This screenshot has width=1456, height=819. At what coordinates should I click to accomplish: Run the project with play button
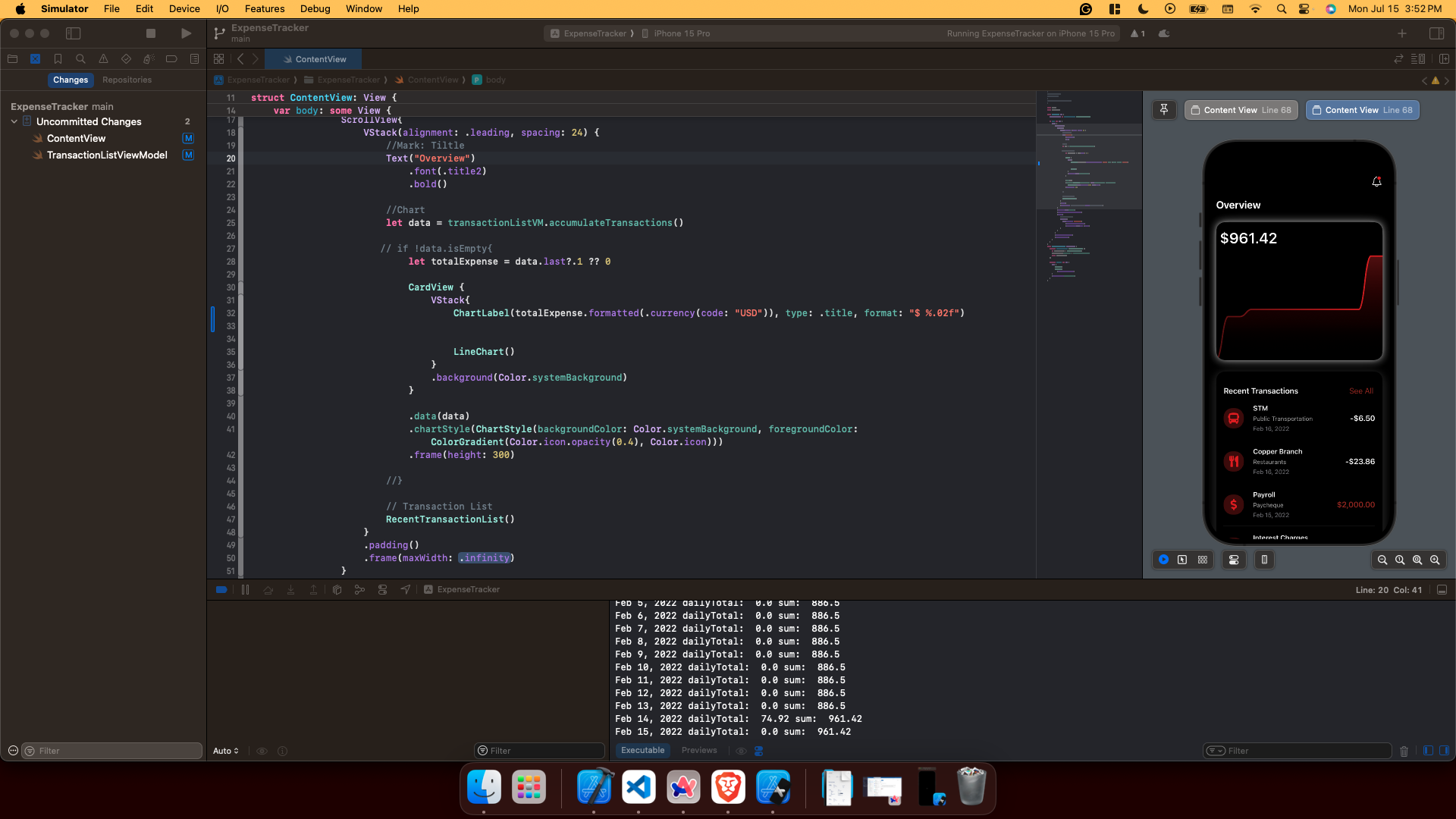pyautogui.click(x=186, y=33)
